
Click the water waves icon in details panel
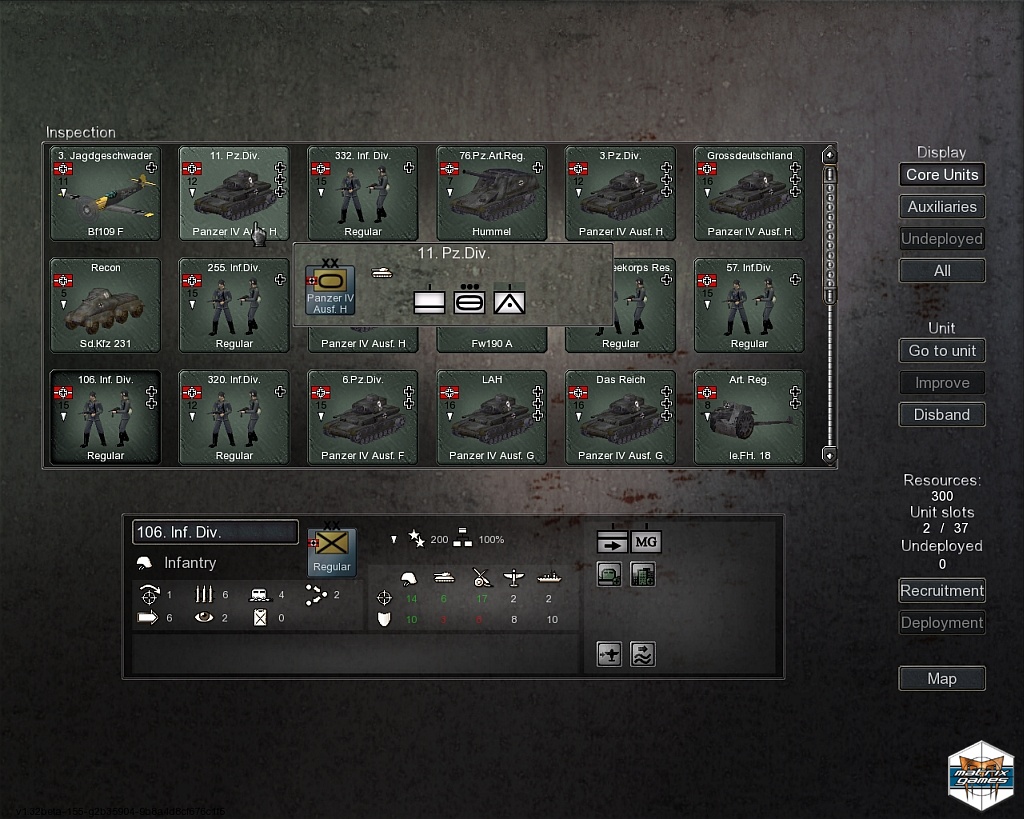(643, 654)
